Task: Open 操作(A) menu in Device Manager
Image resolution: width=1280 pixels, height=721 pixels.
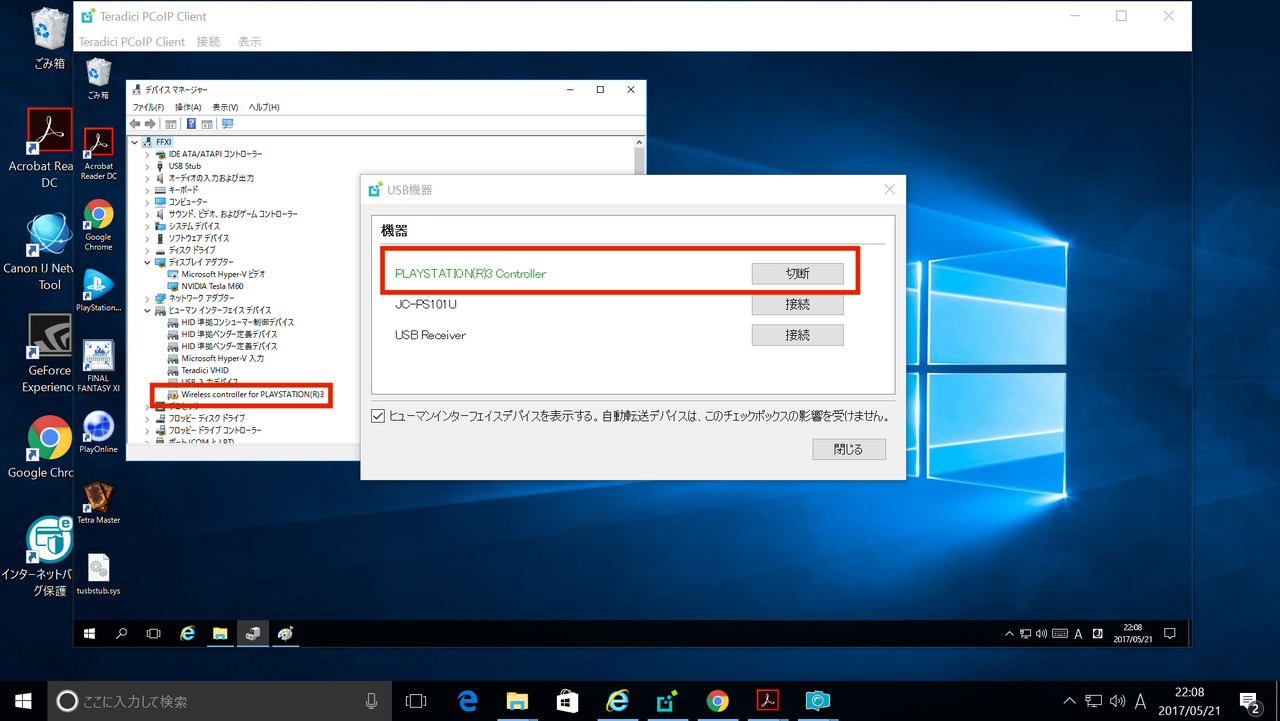Action: pos(188,107)
